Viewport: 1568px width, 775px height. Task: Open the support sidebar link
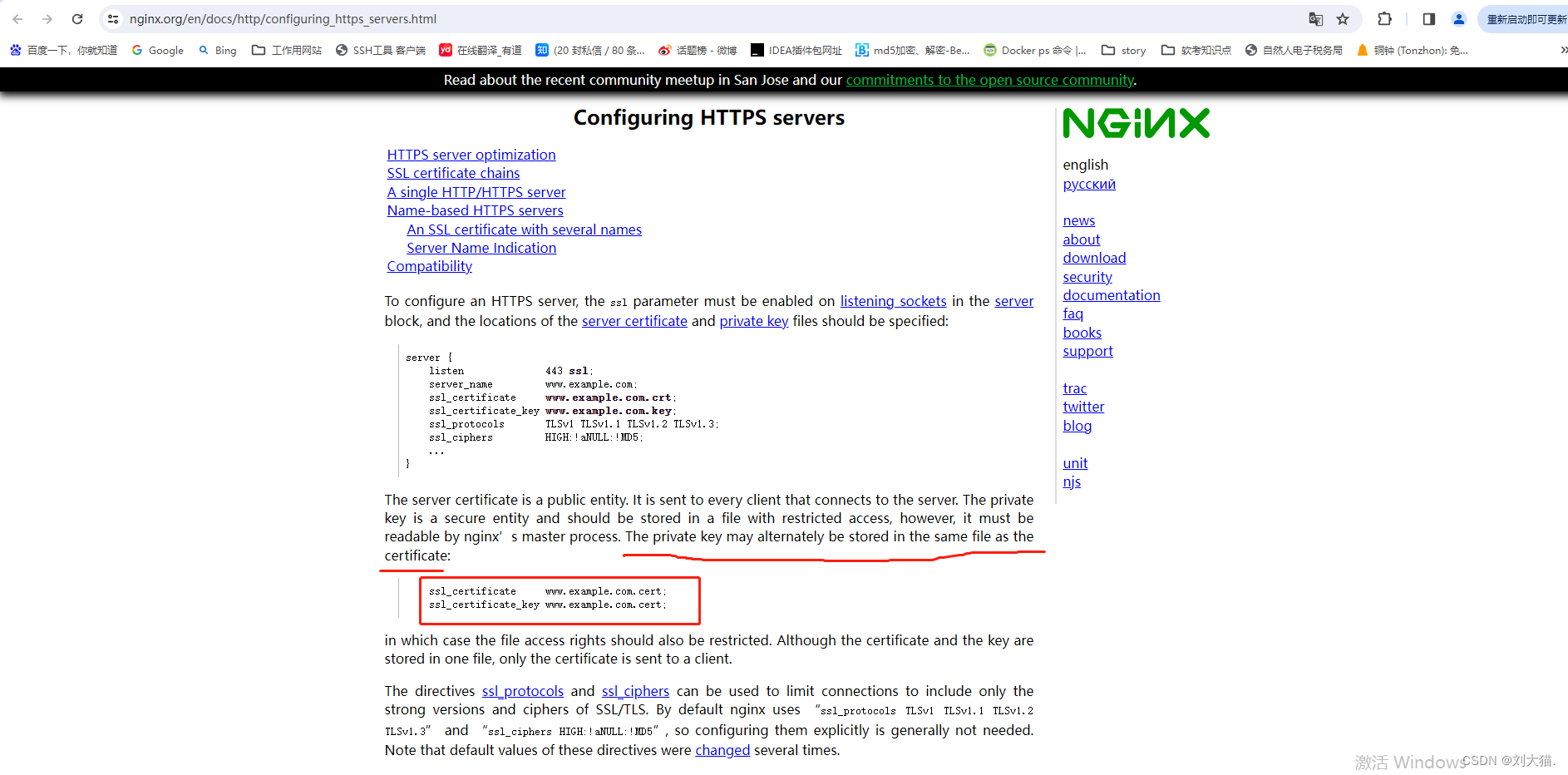click(1087, 351)
